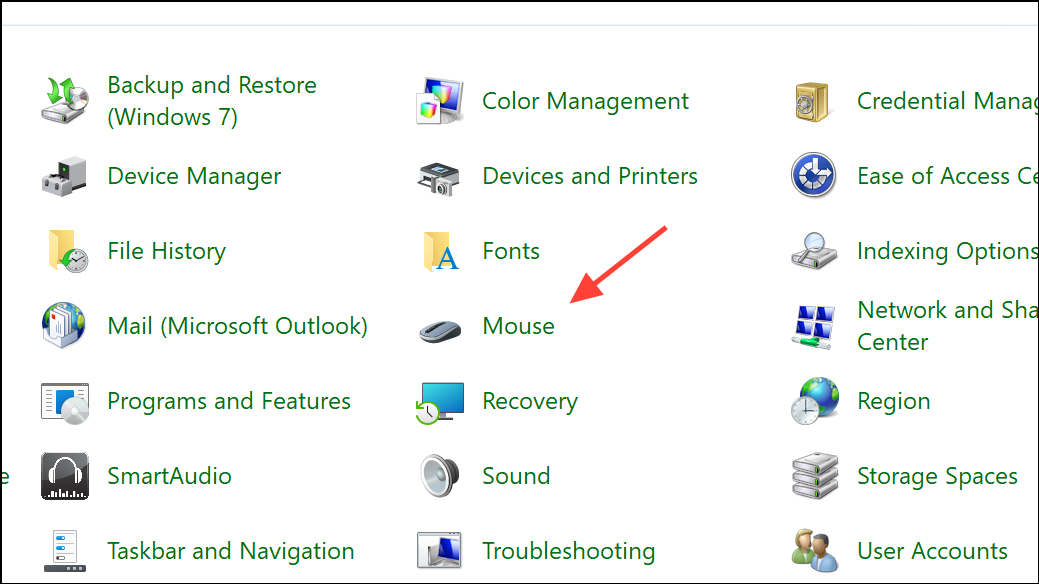
Task: Select the Credential Manager icon
Action: (813, 100)
